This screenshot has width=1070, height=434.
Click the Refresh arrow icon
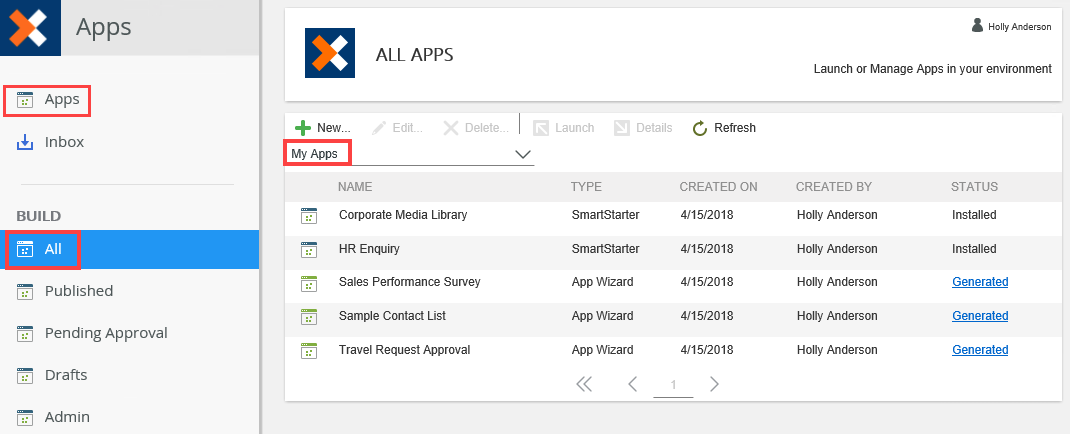[x=700, y=128]
